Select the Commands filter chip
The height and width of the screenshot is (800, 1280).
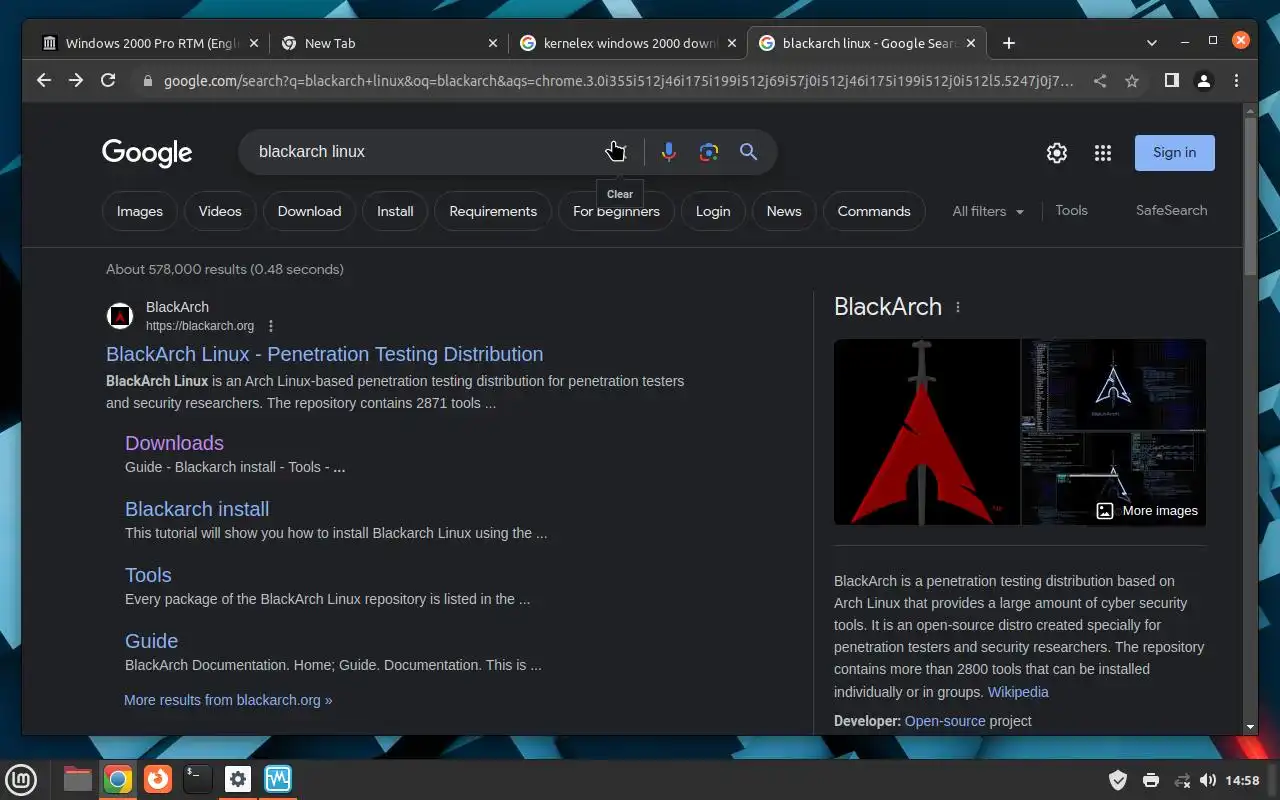coord(874,211)
